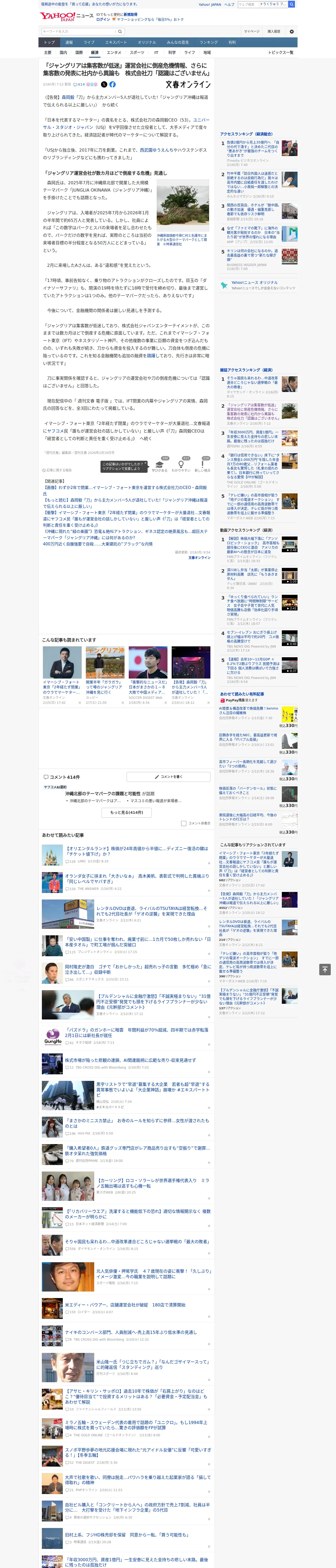The width and height of the screenshot is (336, 1568).
Task: Click the search magnifier beside the keyword field
Action: click(120, 32)
